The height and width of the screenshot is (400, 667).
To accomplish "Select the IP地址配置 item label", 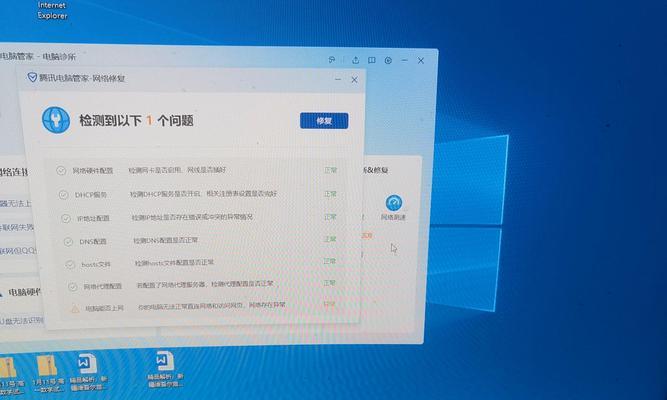I will click(x=94, y=218).
